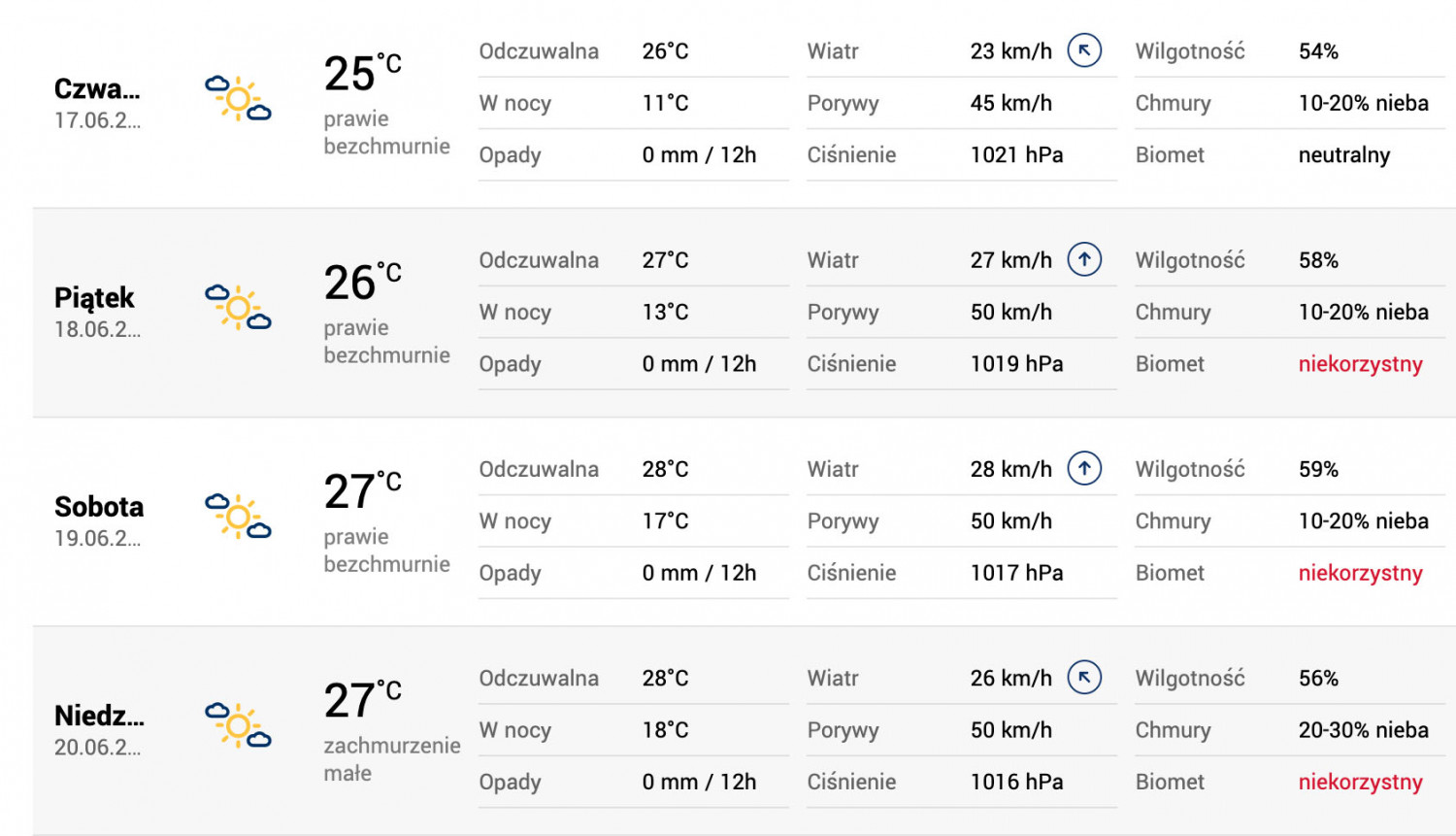1456x836 pixels.
Task: Click Sunday 20.06 weather icon
Action: point(238,725)
